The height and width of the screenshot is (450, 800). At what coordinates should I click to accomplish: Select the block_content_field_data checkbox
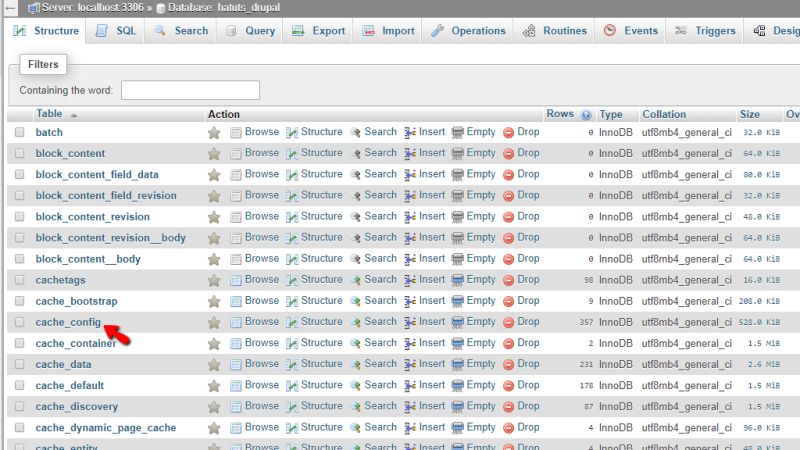coord(19,174)
